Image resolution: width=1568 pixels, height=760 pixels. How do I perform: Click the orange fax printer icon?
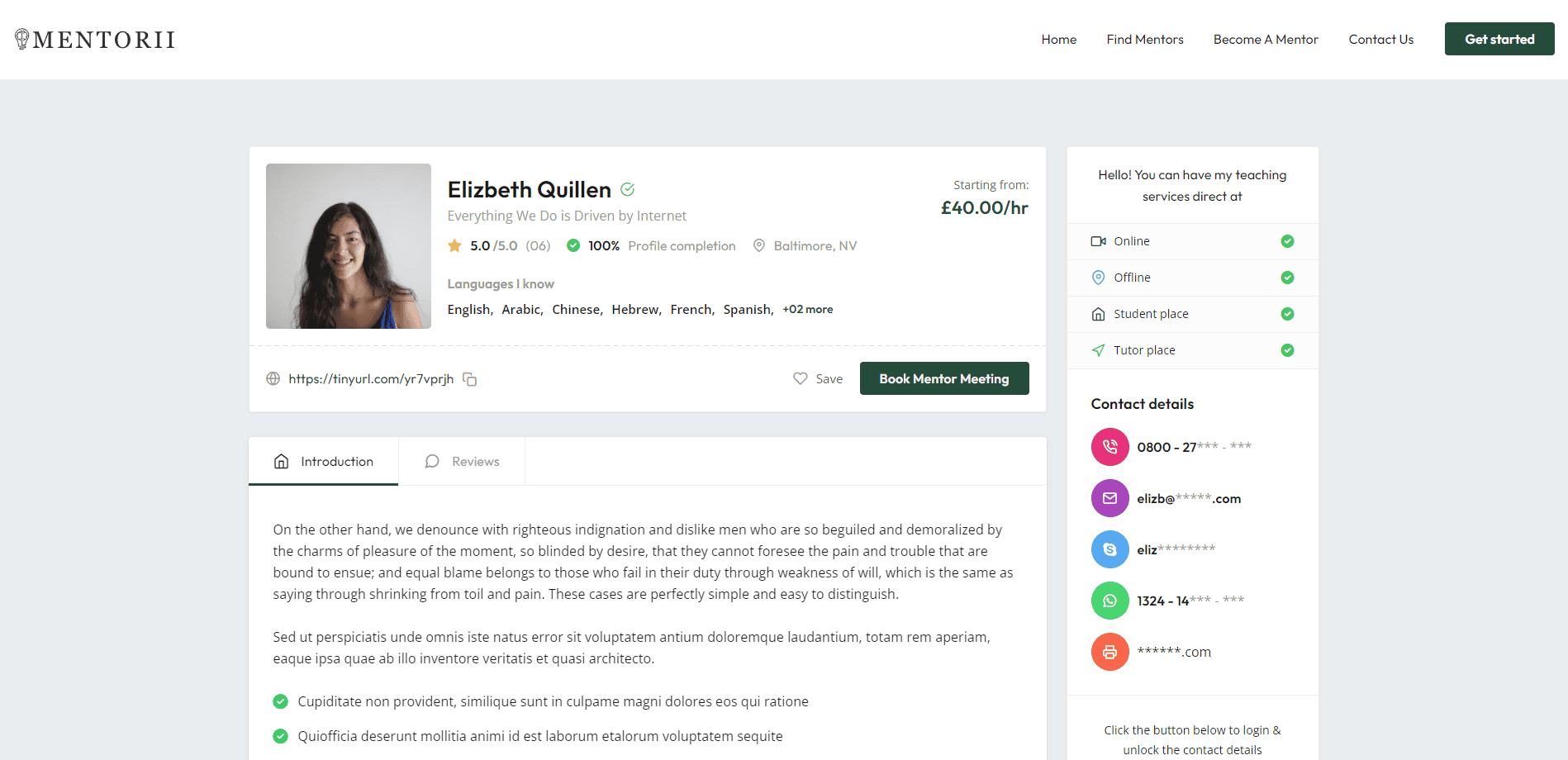pos(1109,652)
